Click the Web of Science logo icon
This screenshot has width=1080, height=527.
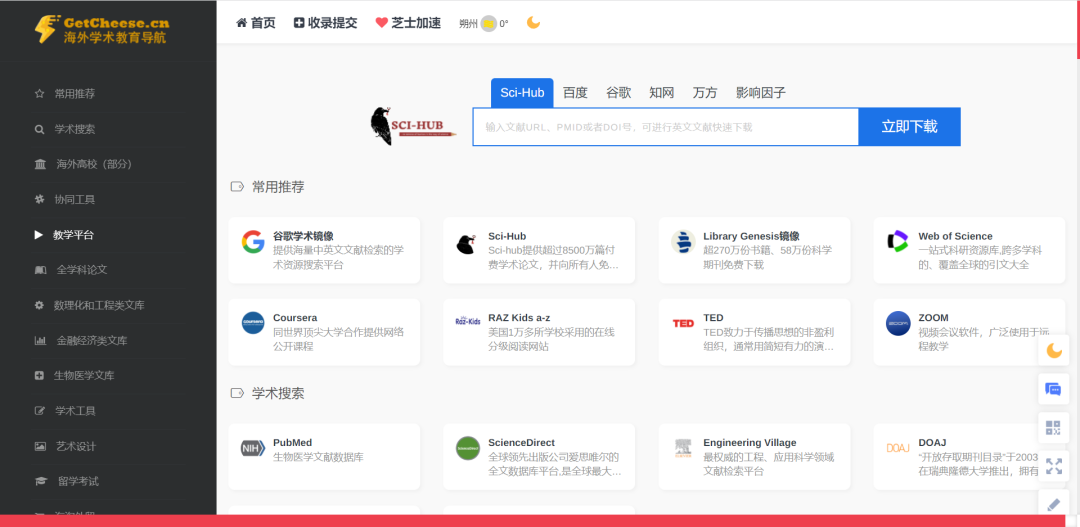(898, 241)
